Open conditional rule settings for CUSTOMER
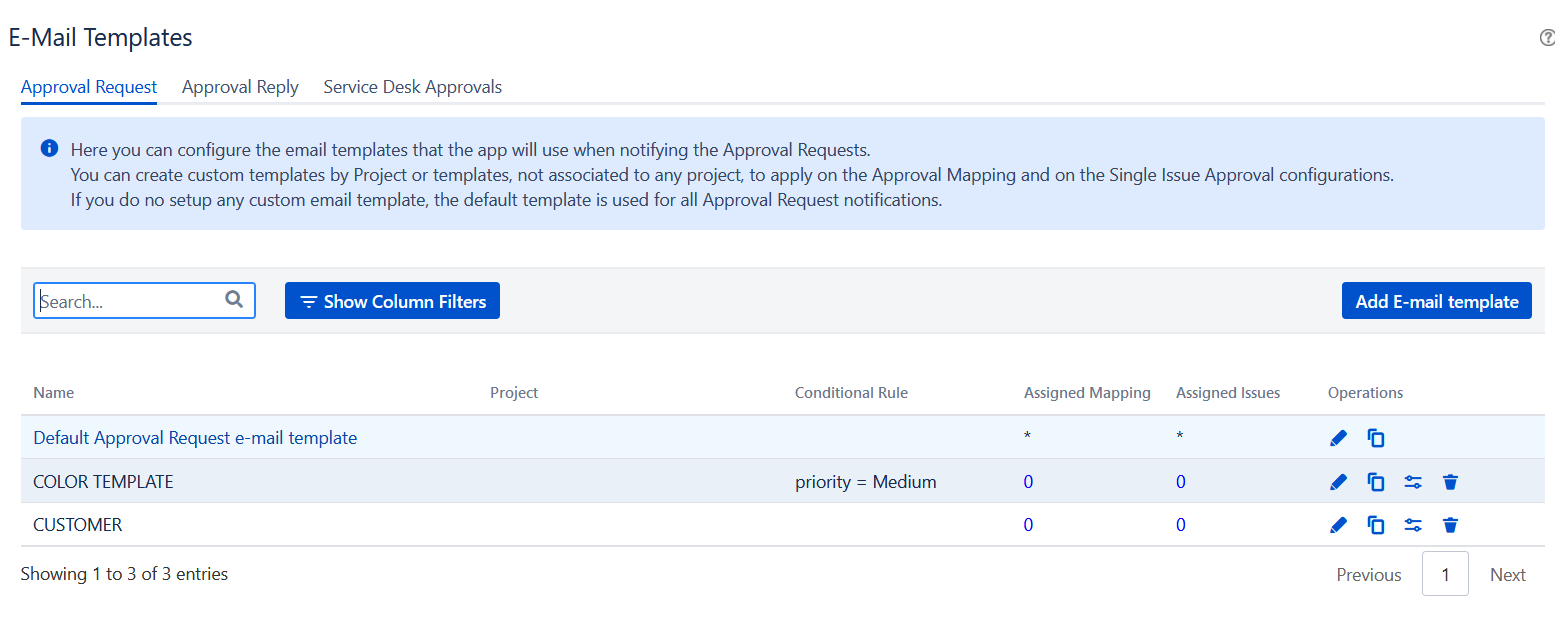Viewport: 1555px width, 627px height. tap(1413, 525)
